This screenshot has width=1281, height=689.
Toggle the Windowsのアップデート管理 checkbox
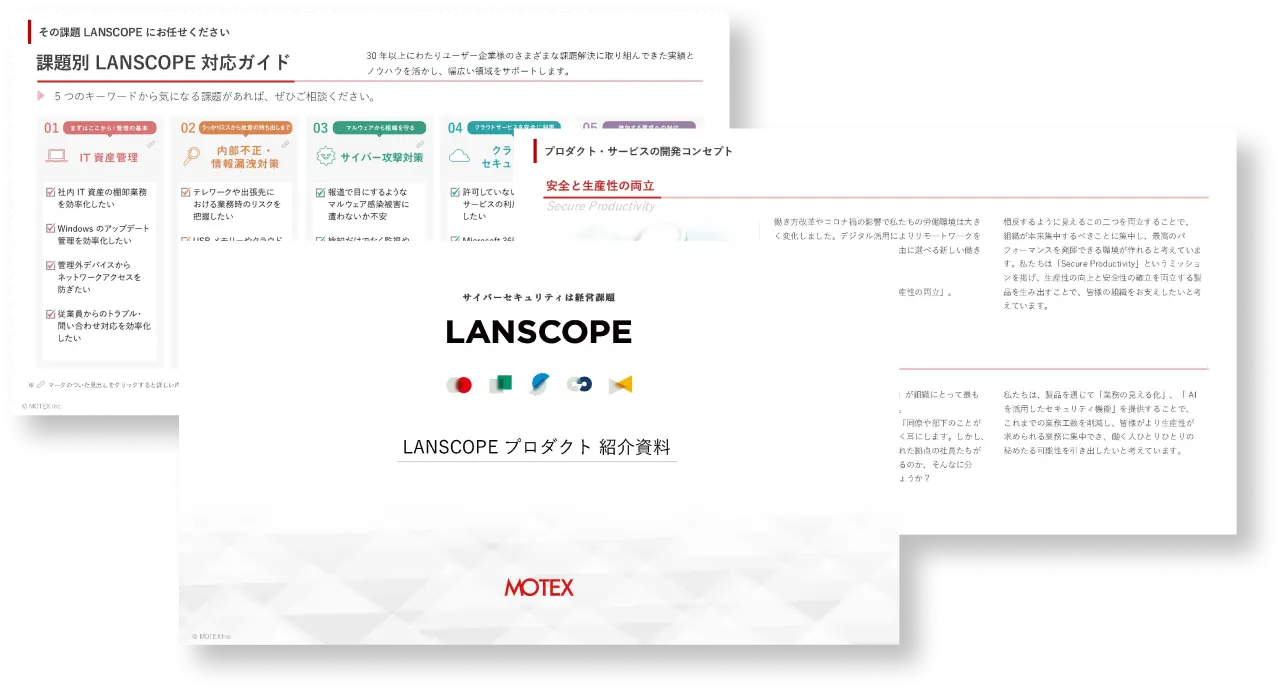click(51, 229)
